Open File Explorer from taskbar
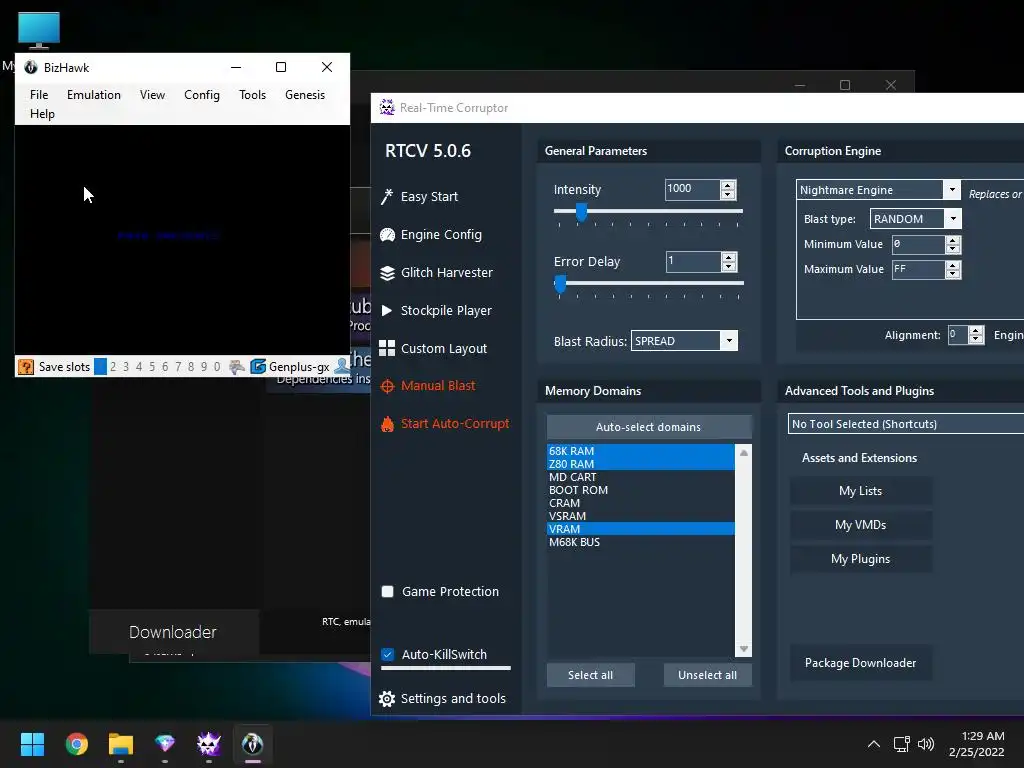The image size is (1024, 768). click(x=121, y=744)
